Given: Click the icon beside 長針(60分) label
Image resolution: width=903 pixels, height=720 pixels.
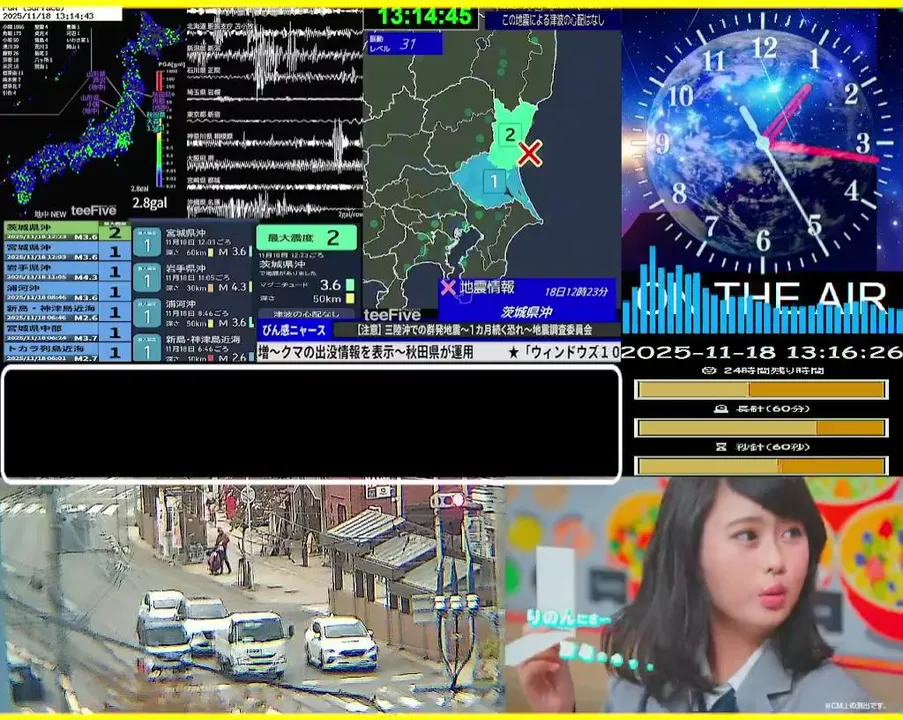Looking at the screenshot, I should click(x=720, y=408).
